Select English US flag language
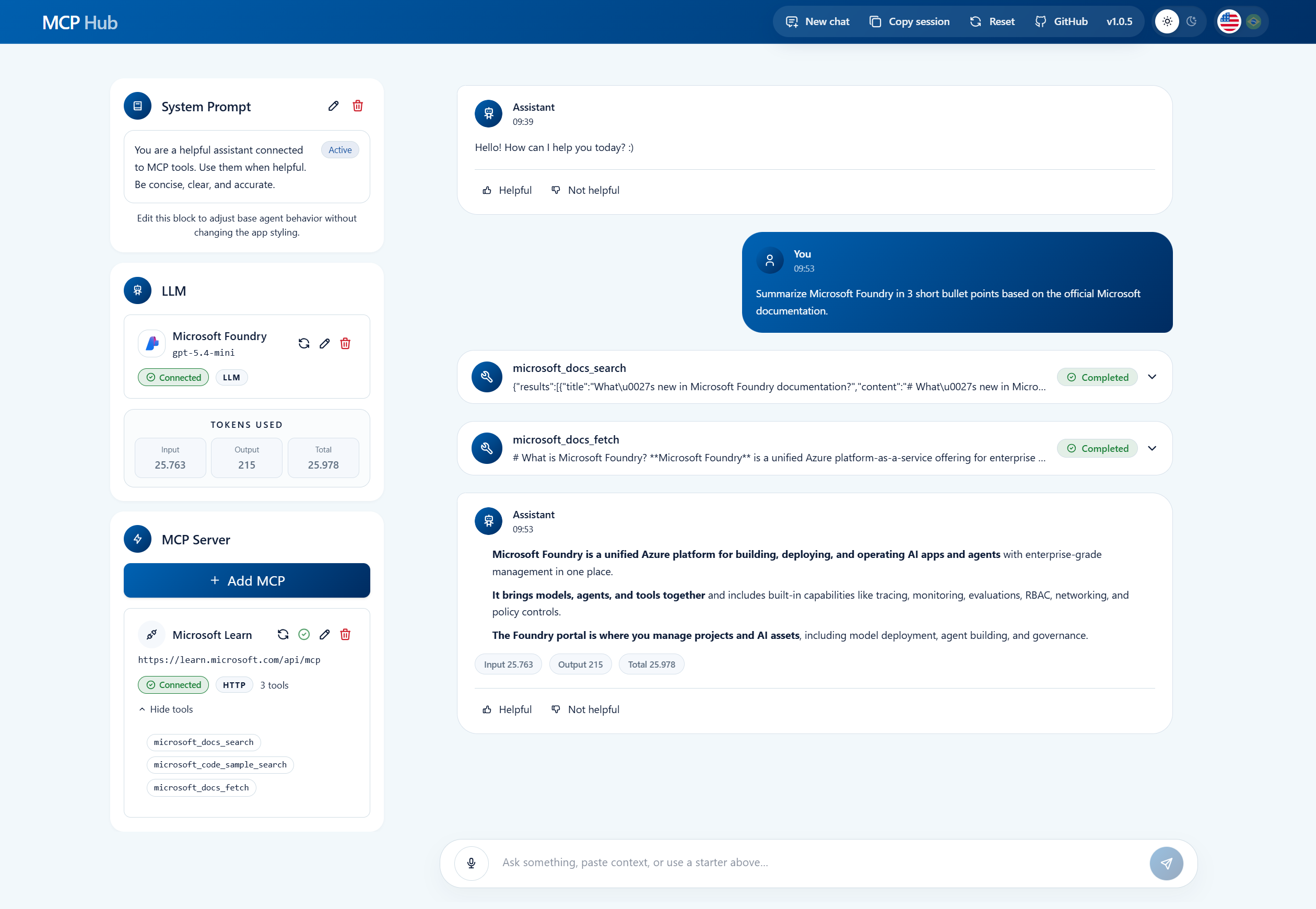The image size is (1316, 909). click(1229, 21)
